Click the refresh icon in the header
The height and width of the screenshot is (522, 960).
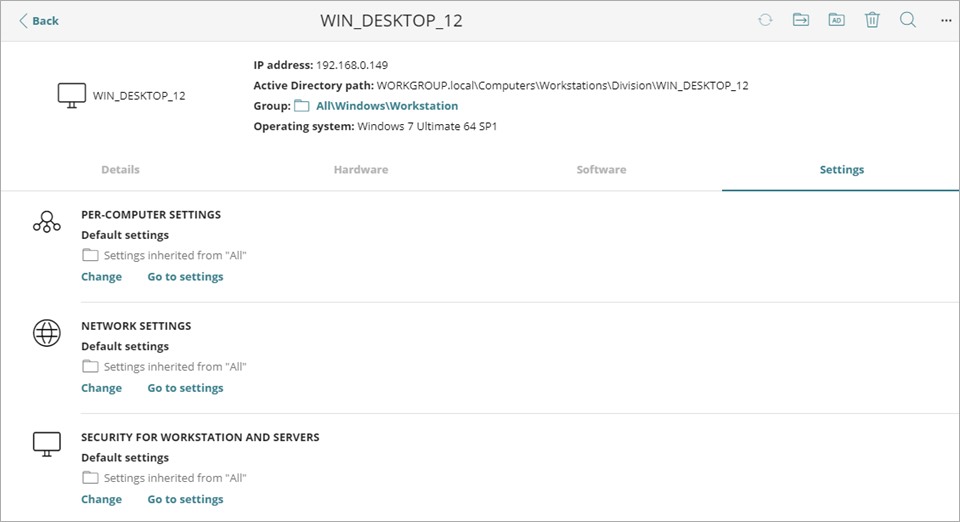click(x=765, y=20)
